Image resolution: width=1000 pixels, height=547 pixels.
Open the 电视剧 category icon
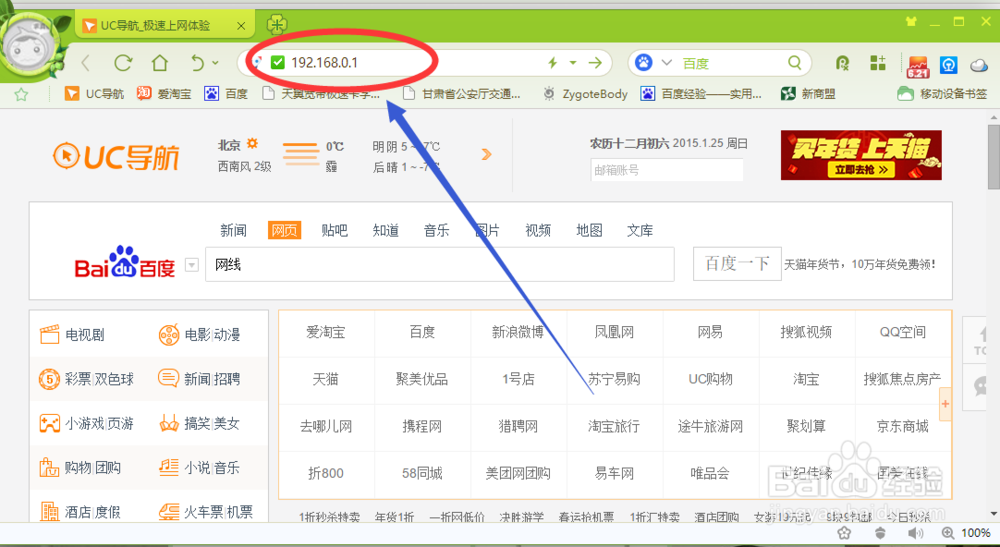coord(50,334)
